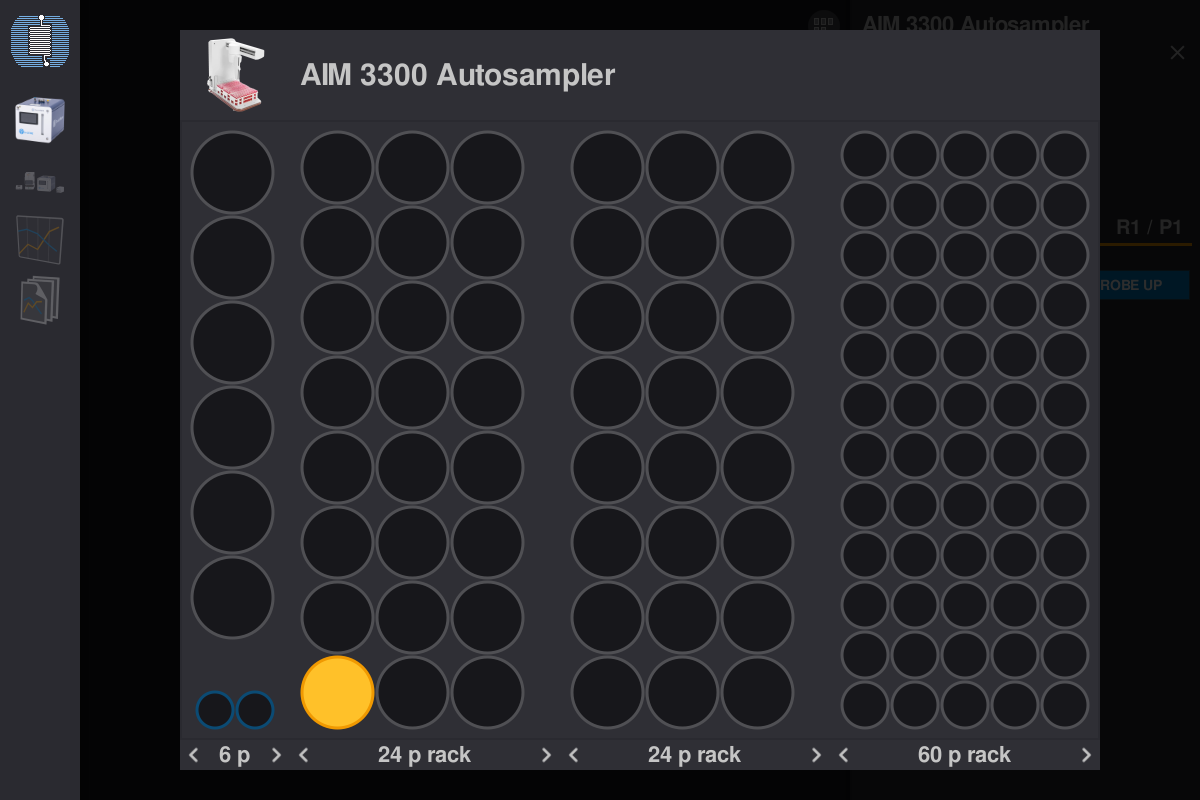
Task: Select top-left vial of the 60 p rack
Action: [865, 155]
